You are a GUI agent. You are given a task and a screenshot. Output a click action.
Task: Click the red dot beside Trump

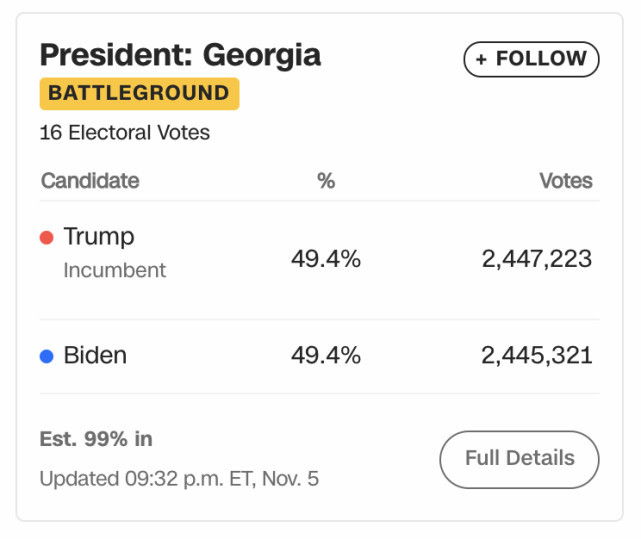tap(46, 238)
